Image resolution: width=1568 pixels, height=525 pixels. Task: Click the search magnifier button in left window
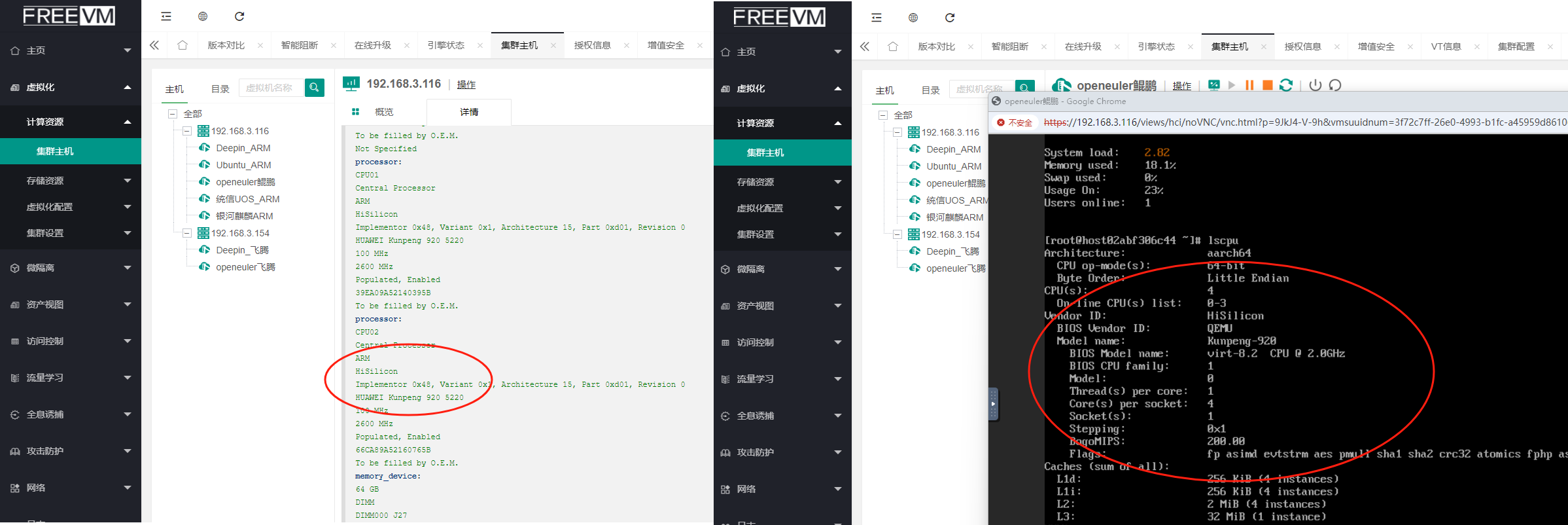[x=315, y=87]
